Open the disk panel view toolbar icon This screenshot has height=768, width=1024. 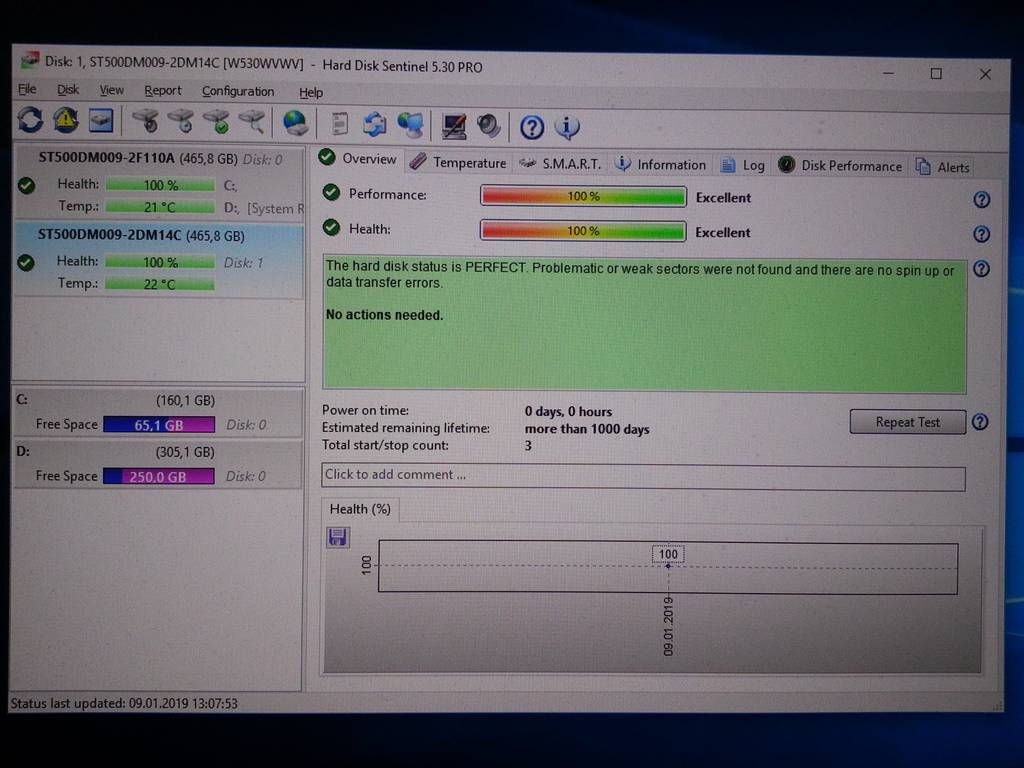101,121
